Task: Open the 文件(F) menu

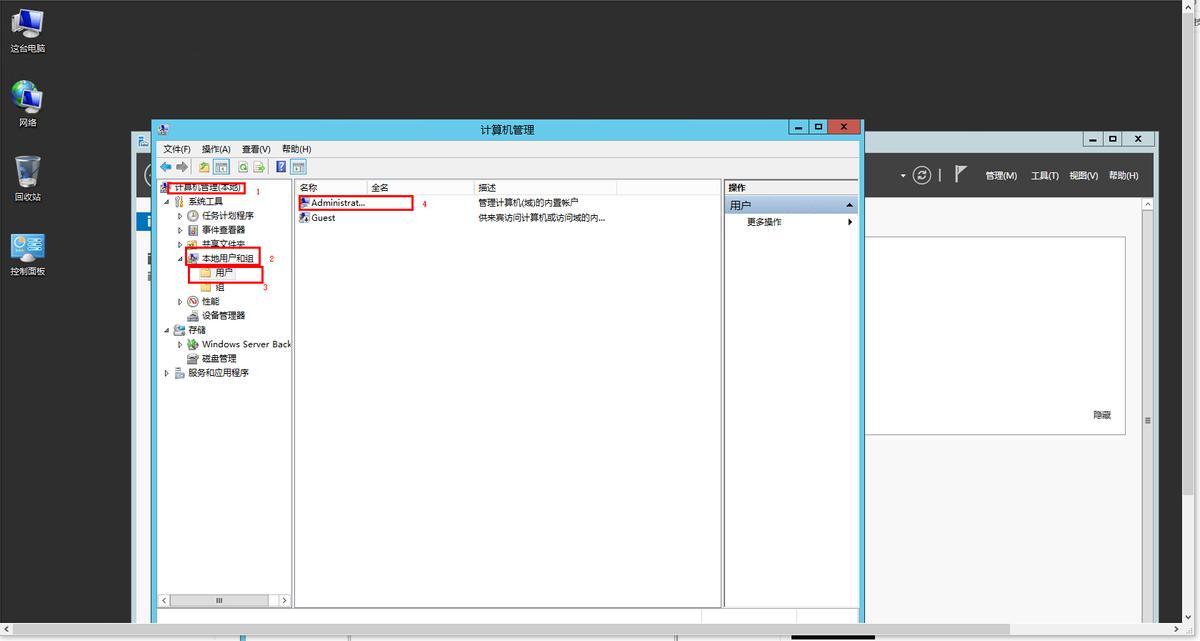Action: [177, 149]
